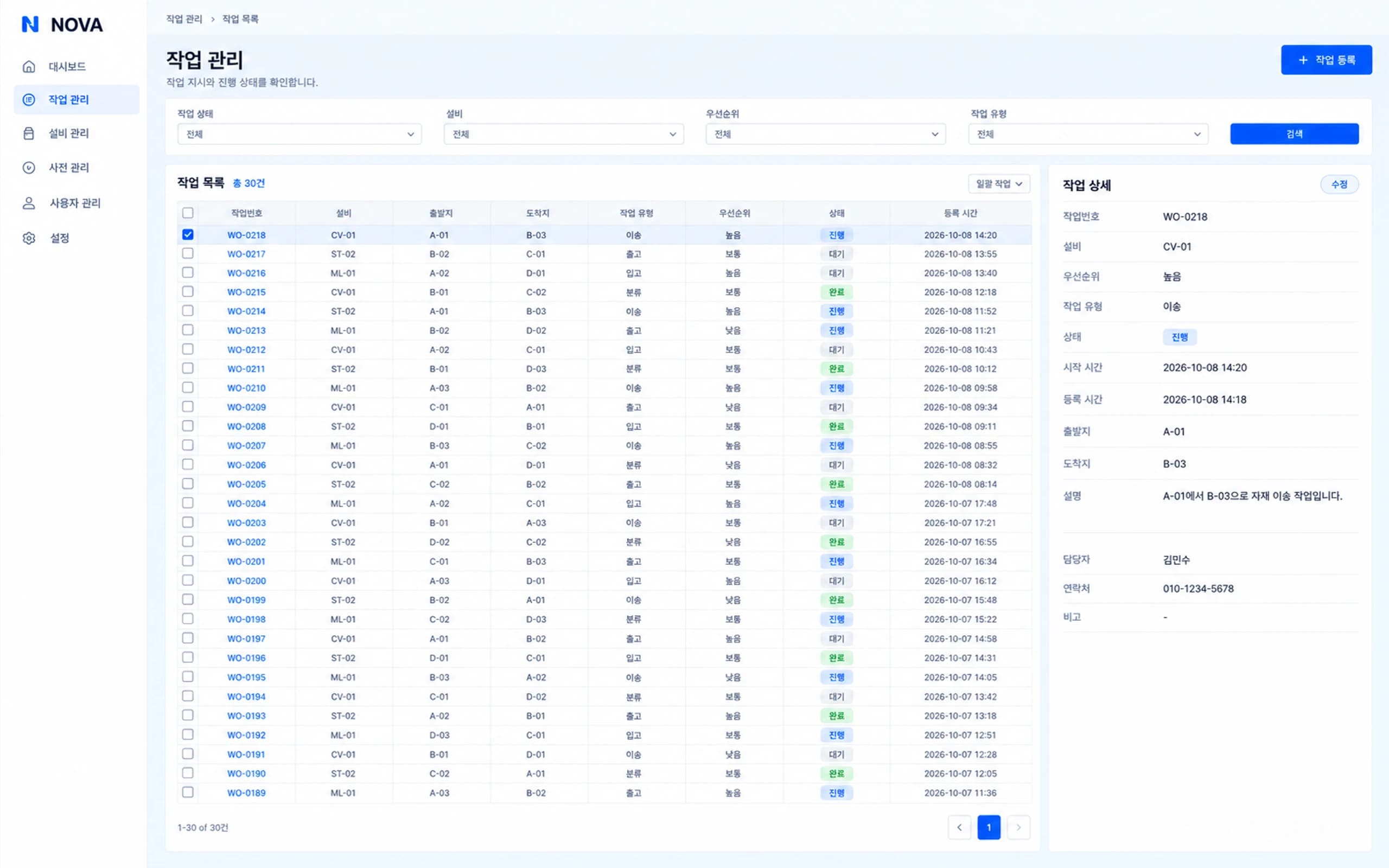Viewport: 1389px width, 868px height.
Task: Open 설비 관리 in the sidebar
Action: (77, 133)
